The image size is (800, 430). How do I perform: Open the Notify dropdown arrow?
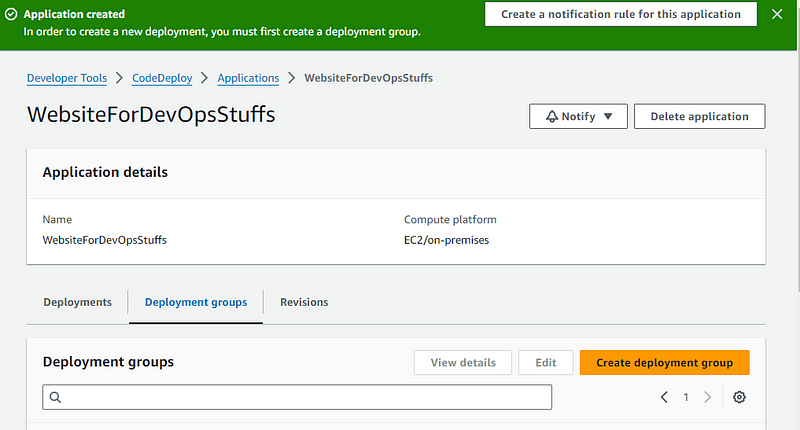pos(608,116)
